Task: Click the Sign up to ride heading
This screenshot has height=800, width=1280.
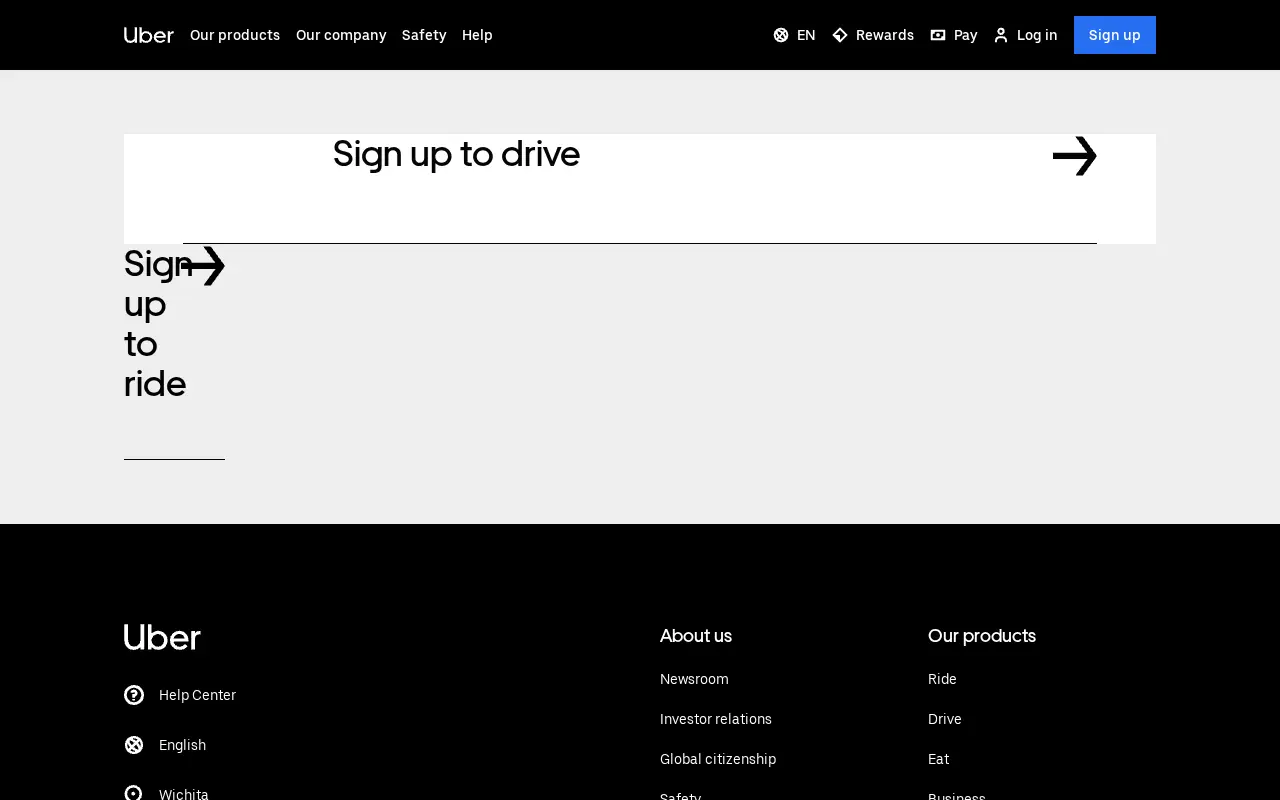Action: pyautogui.click(x=155, y=324)
